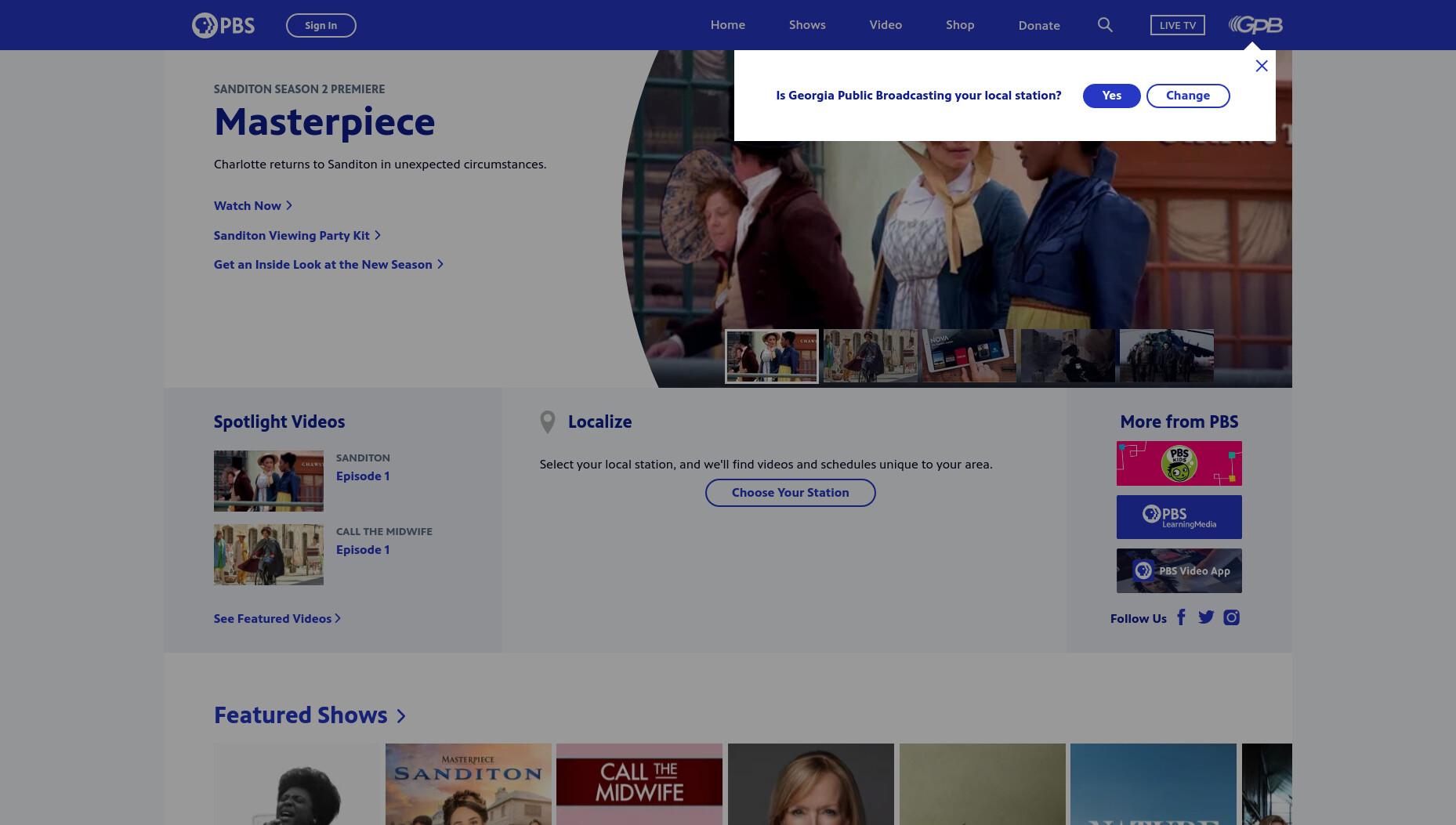The image size is (1456, 825).
Task: Select fourth dark carousel thumbnail
Action: [x=1068, y=356]
